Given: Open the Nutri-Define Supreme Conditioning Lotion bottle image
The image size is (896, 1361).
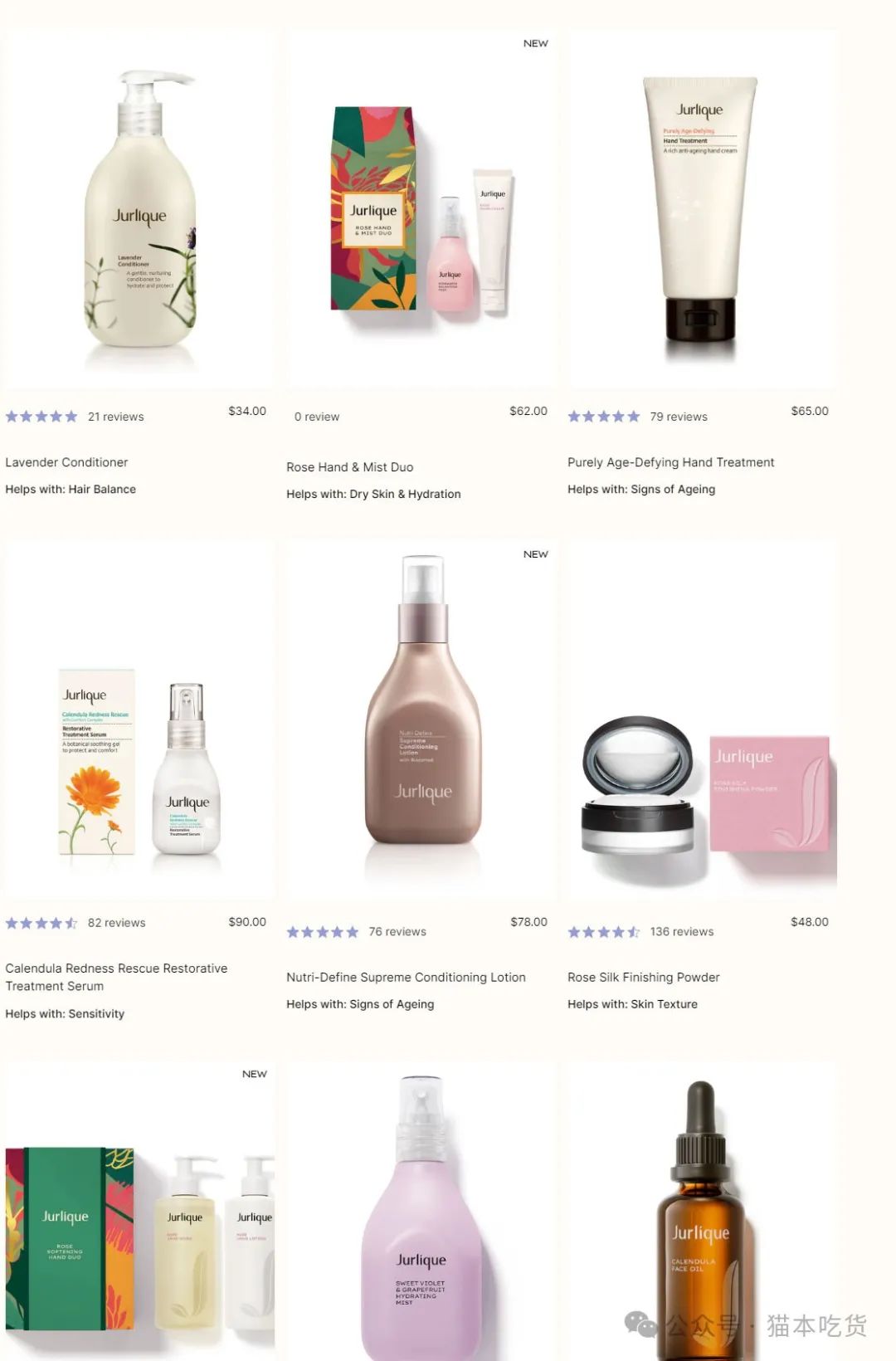Looking at the screenshot, I should pos(421,720).
